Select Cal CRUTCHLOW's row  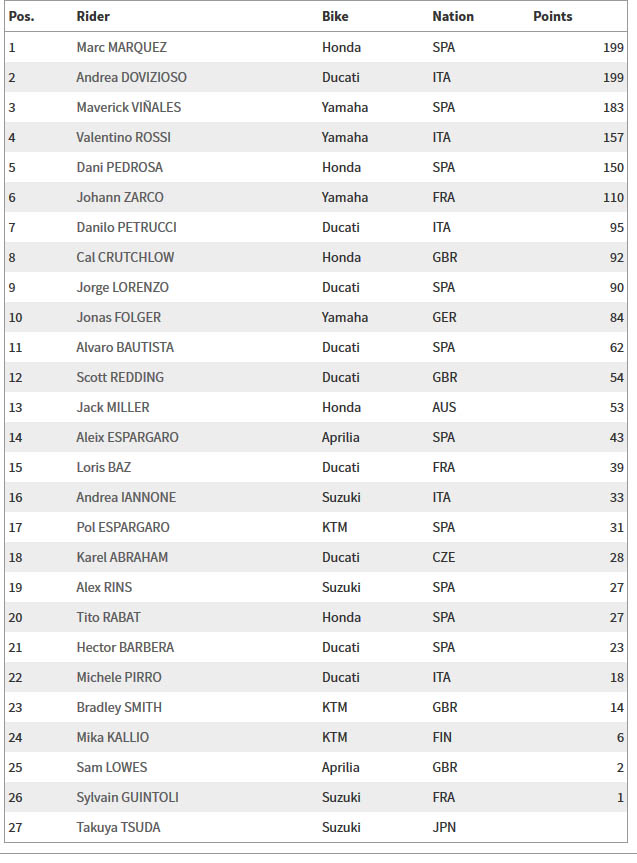316,257
